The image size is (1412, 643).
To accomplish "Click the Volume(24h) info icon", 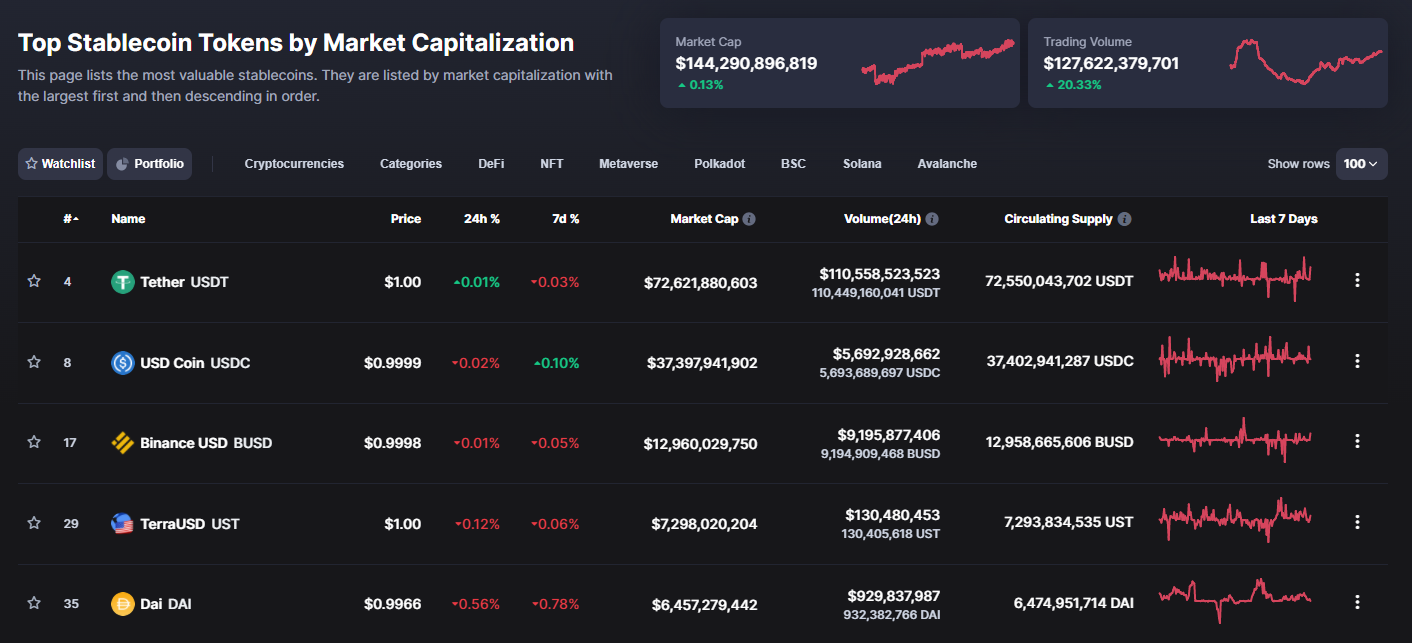I will [x=932, y=219].
